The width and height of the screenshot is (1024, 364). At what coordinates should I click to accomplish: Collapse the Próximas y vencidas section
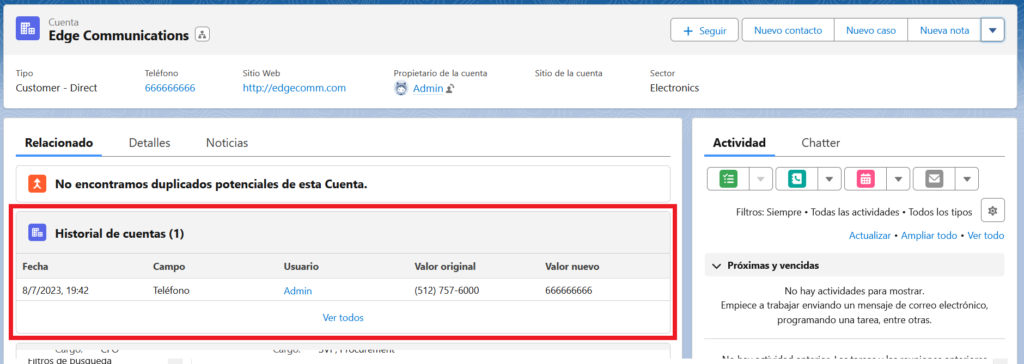pos(717,265)
